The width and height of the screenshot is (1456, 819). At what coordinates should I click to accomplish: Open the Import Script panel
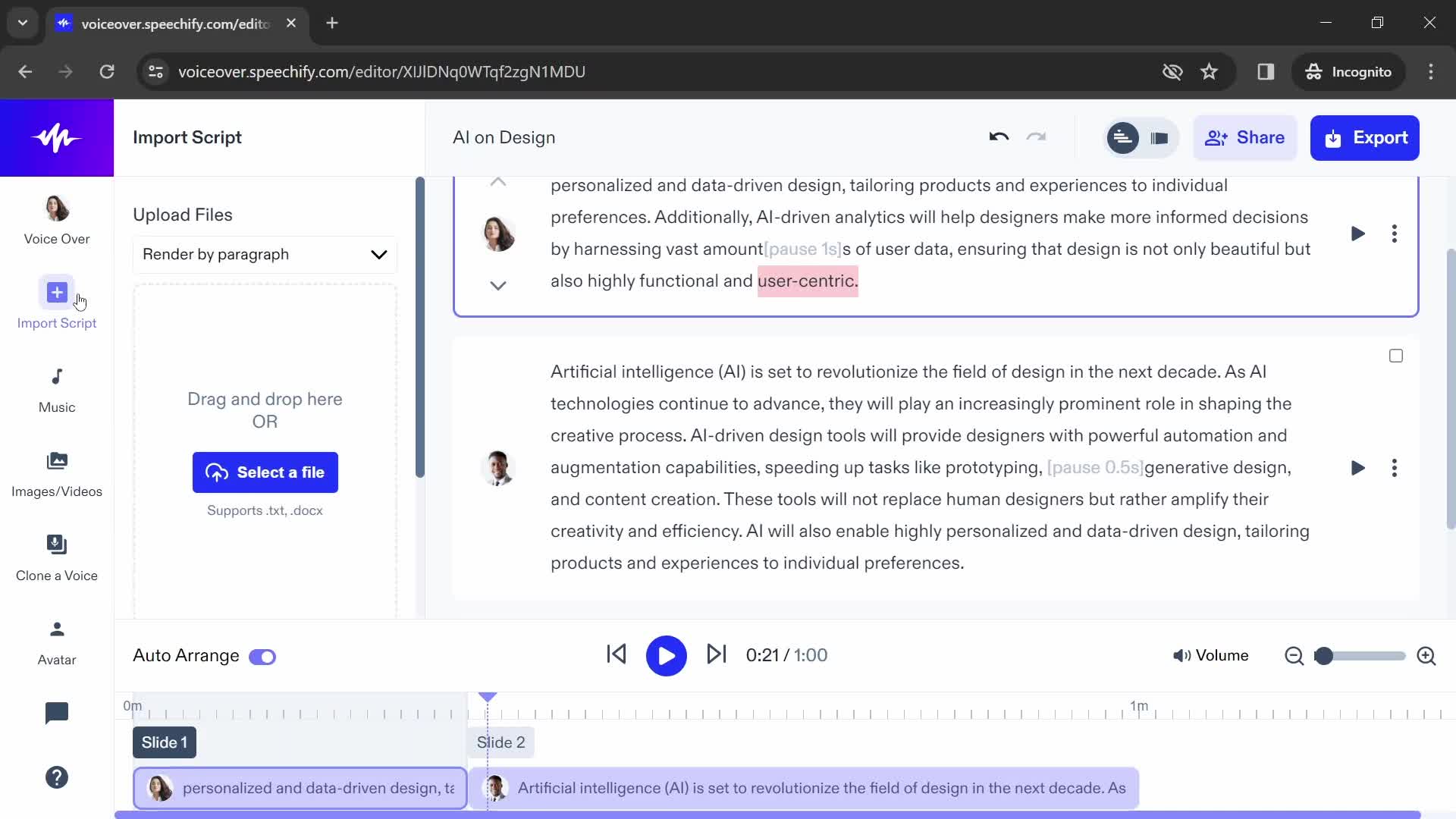click(56, 302)
